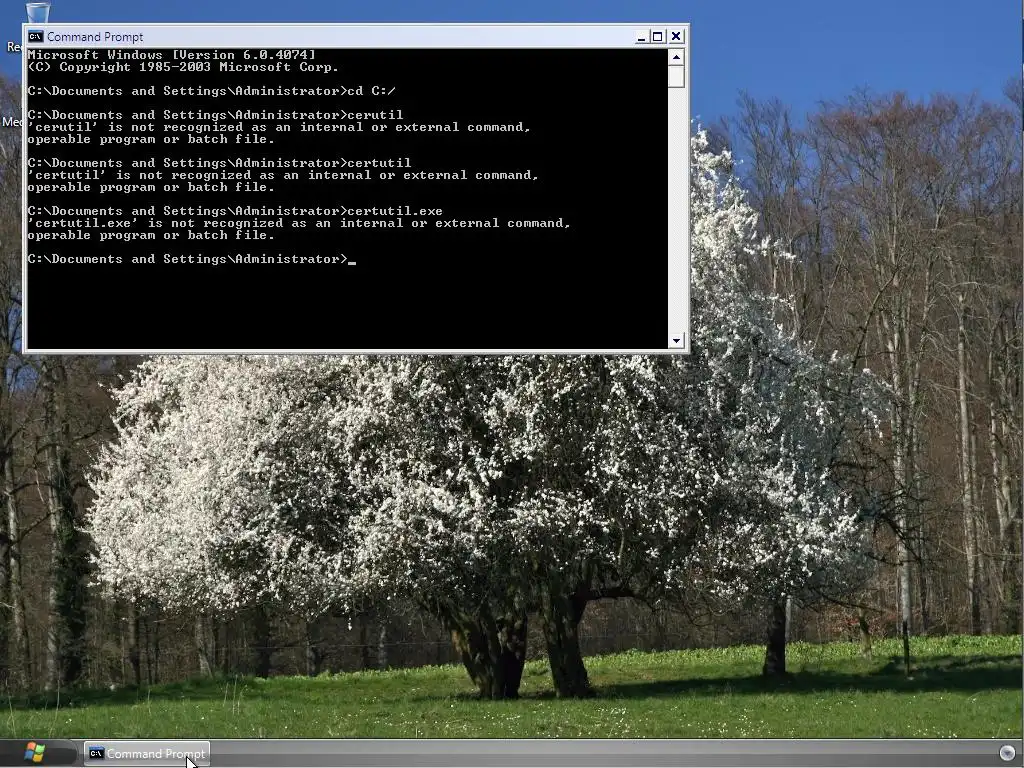1024x768 pixels.
Task: Click the "'cerutil' is not recognized" error line
Action: [x=280, y=127]
